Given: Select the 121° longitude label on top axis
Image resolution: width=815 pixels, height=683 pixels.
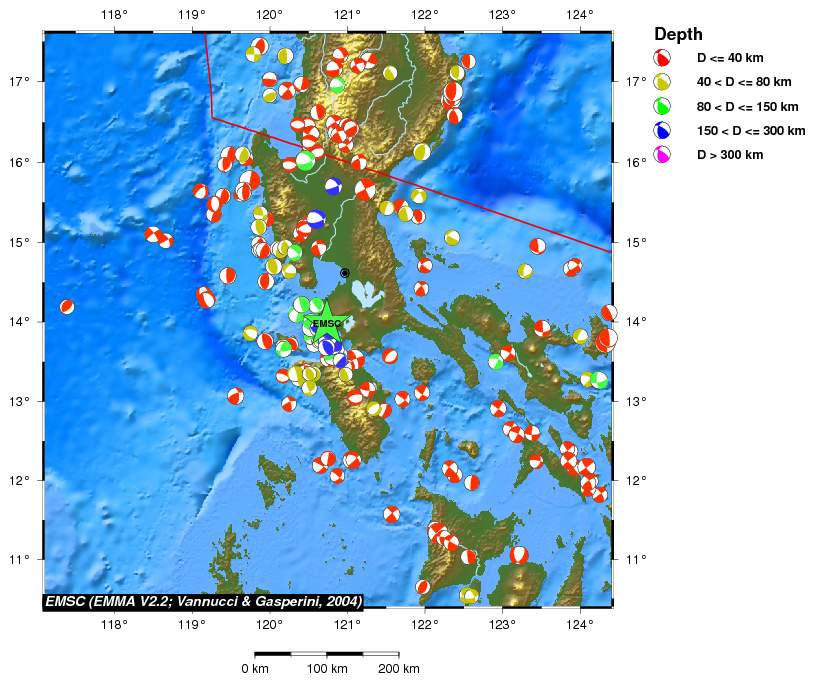Looking at the screenshot, I should point(347,15).
